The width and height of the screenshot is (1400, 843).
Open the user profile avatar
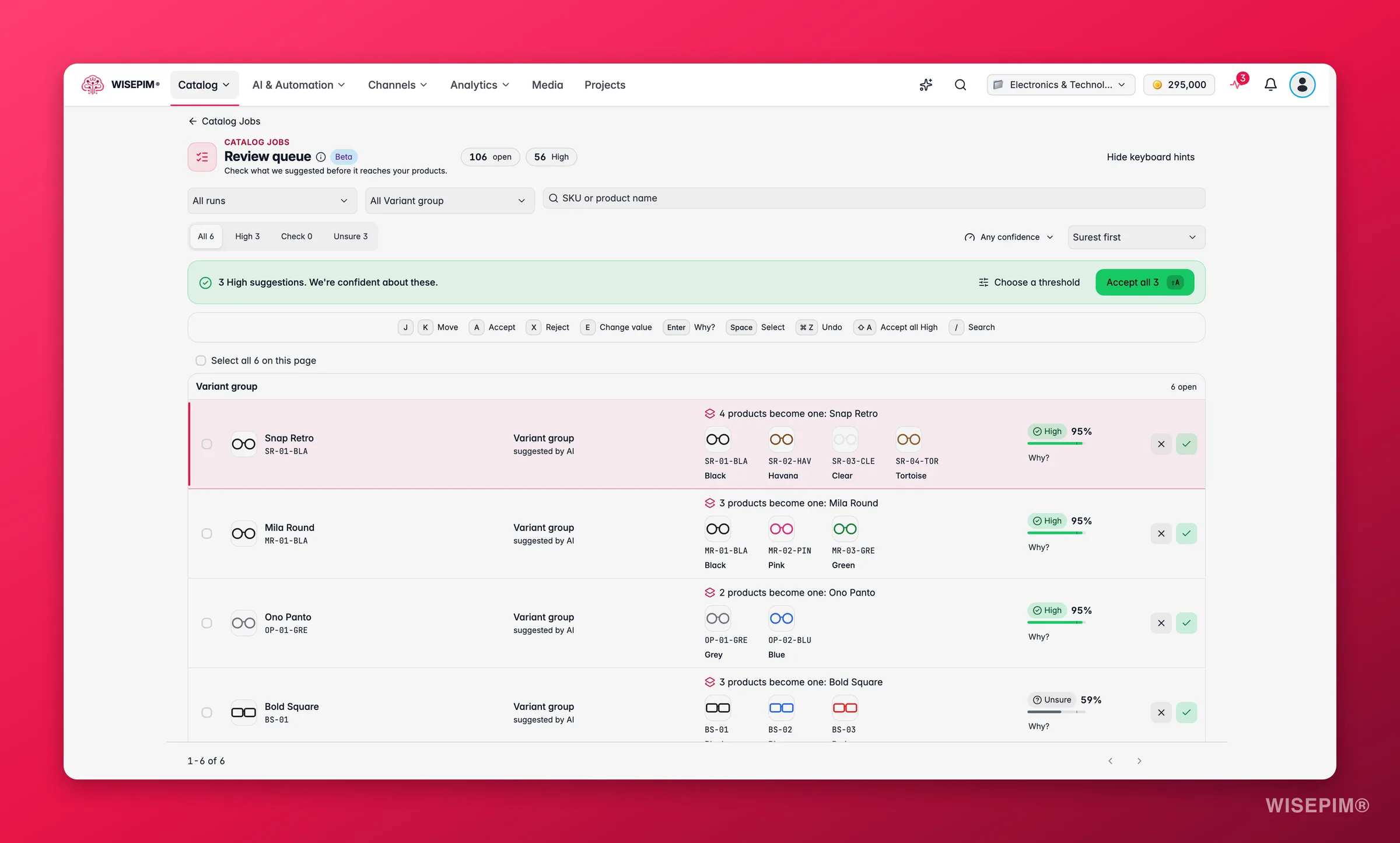[1302, 85]
